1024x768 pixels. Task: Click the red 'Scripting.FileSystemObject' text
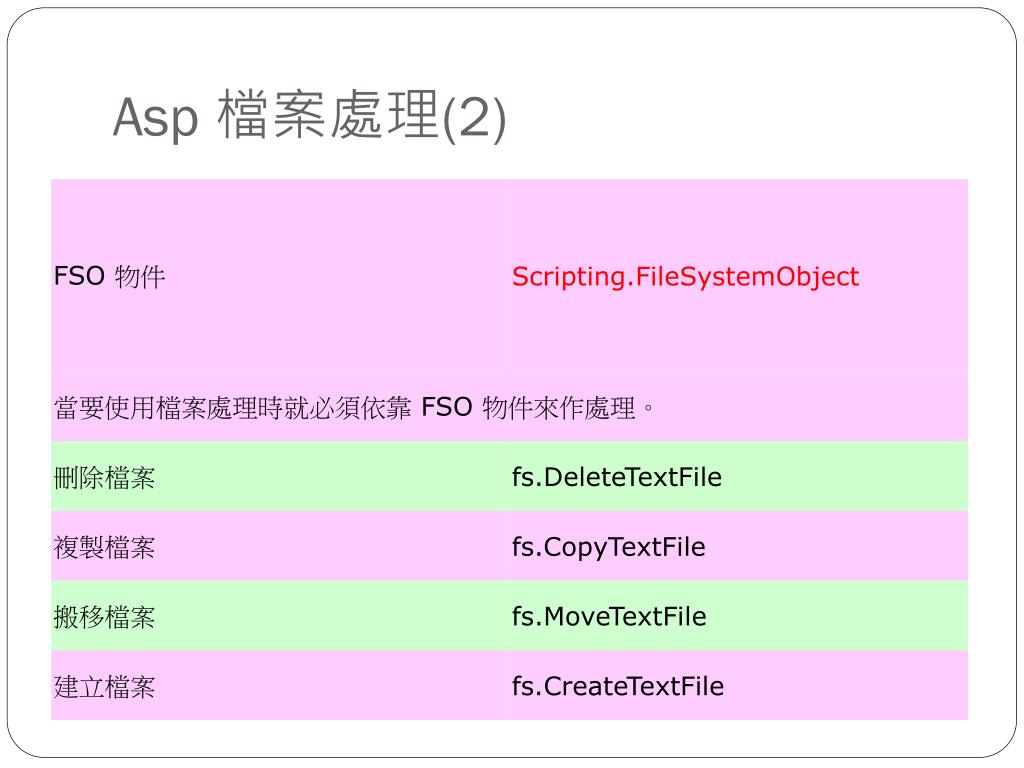[x=685, y=276]
